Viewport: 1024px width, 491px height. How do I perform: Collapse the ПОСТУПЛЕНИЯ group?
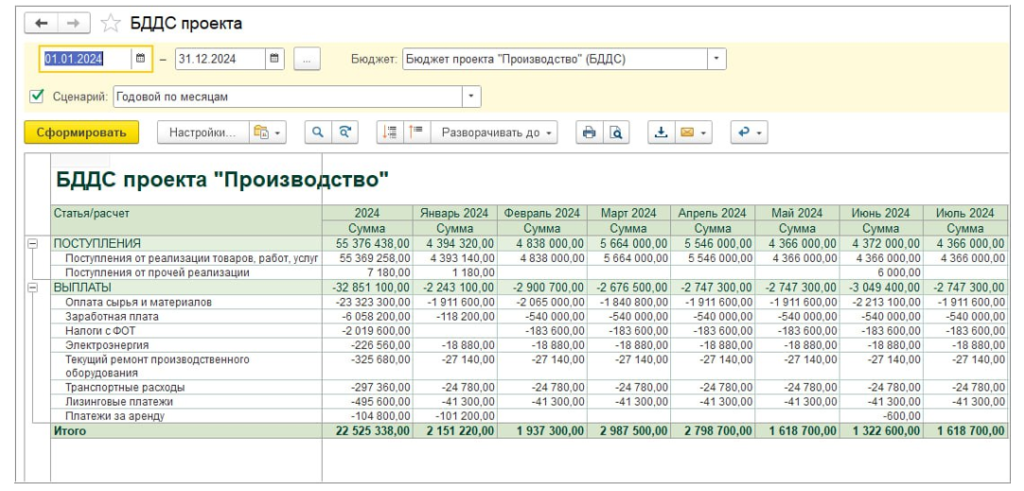coord(32,243)
